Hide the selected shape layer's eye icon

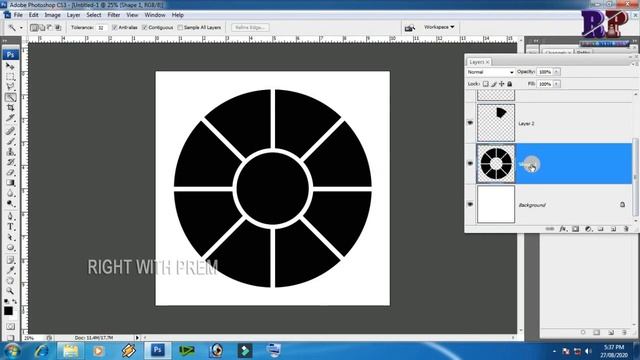(x=470, y=163)
